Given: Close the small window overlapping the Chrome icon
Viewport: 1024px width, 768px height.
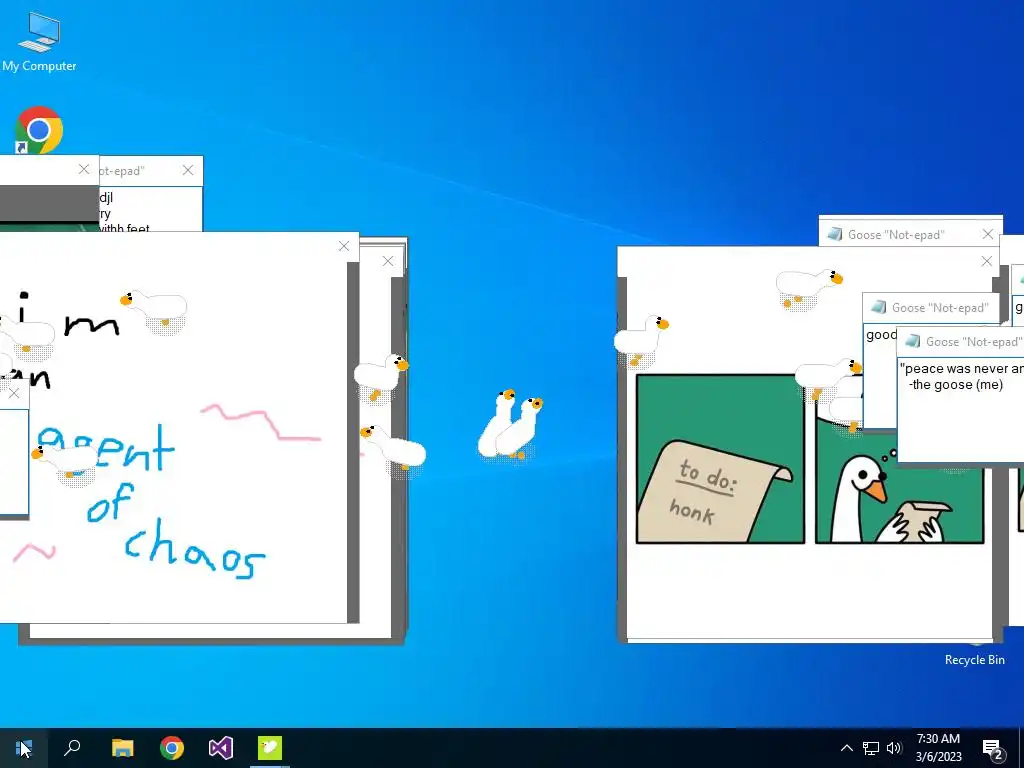Looking at the screenshot, I should pos(84,169).
